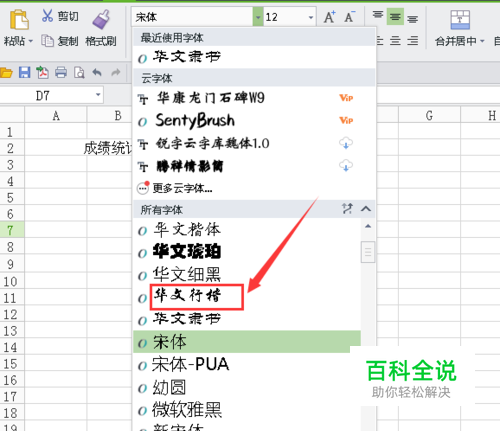Open the Merge and Center dropdown arrow

click(x=482, y=41)
